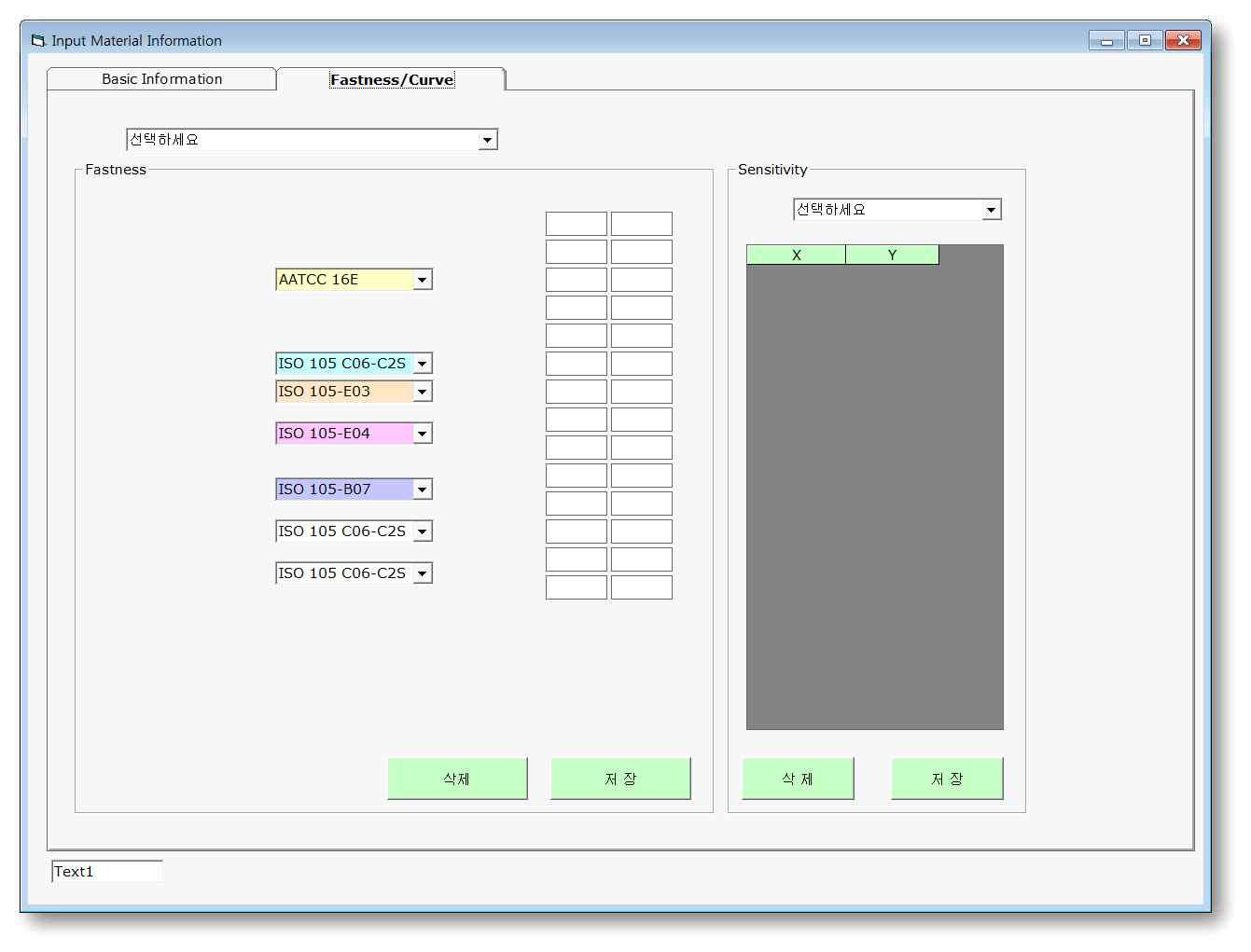Click the Sensitivity 삭 제 button
Screen dimensions: 1251x952
[x=798, y=779]
